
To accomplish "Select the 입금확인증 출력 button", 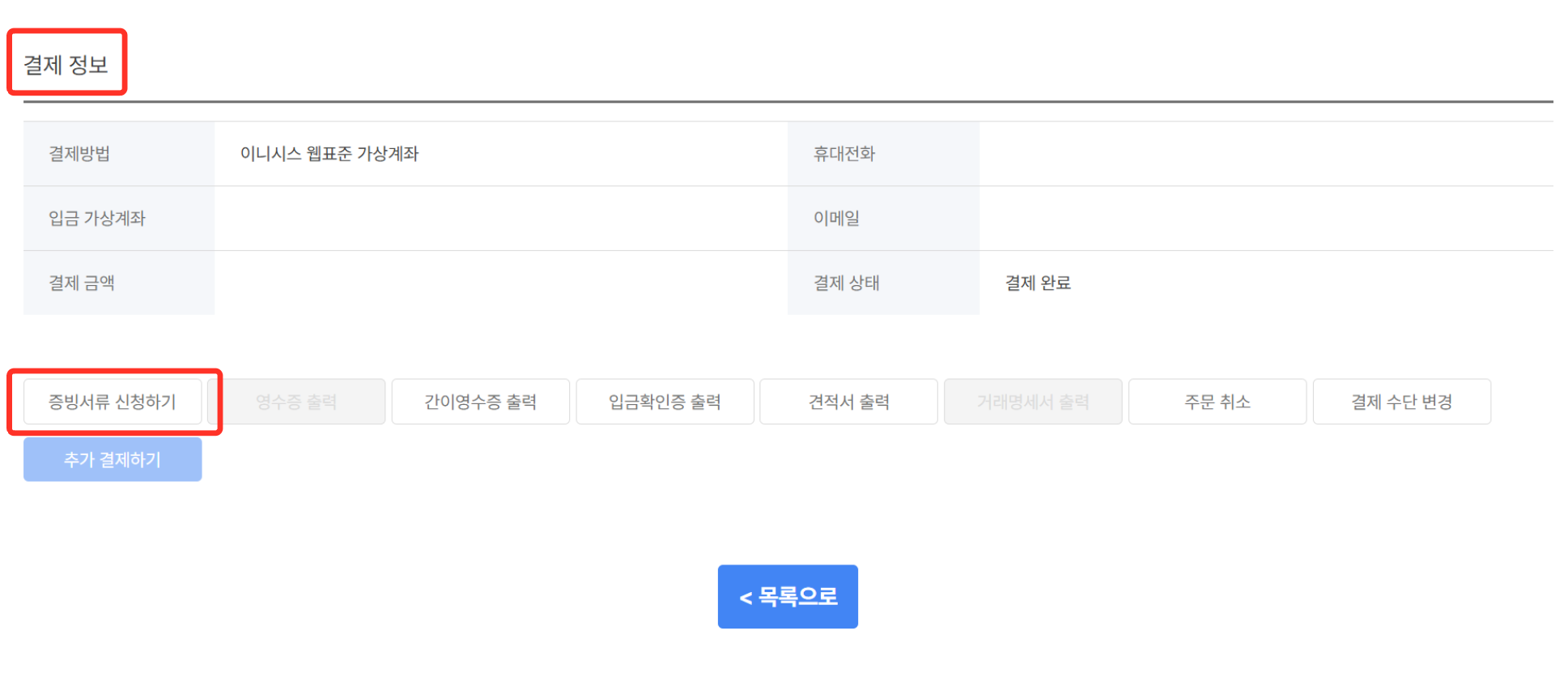I will tap(665, 402).
